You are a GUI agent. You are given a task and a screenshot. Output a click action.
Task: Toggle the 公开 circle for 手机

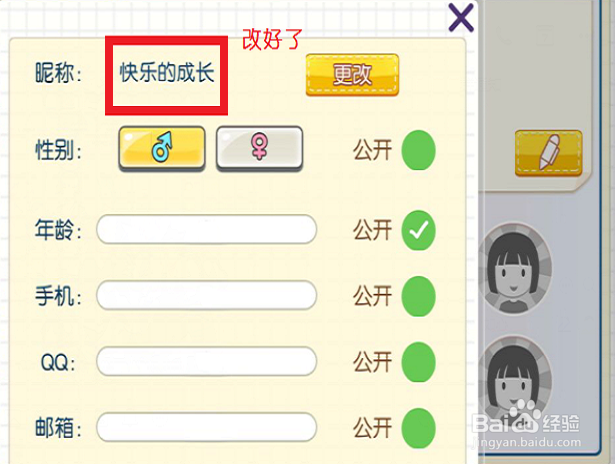coord(418,296)
